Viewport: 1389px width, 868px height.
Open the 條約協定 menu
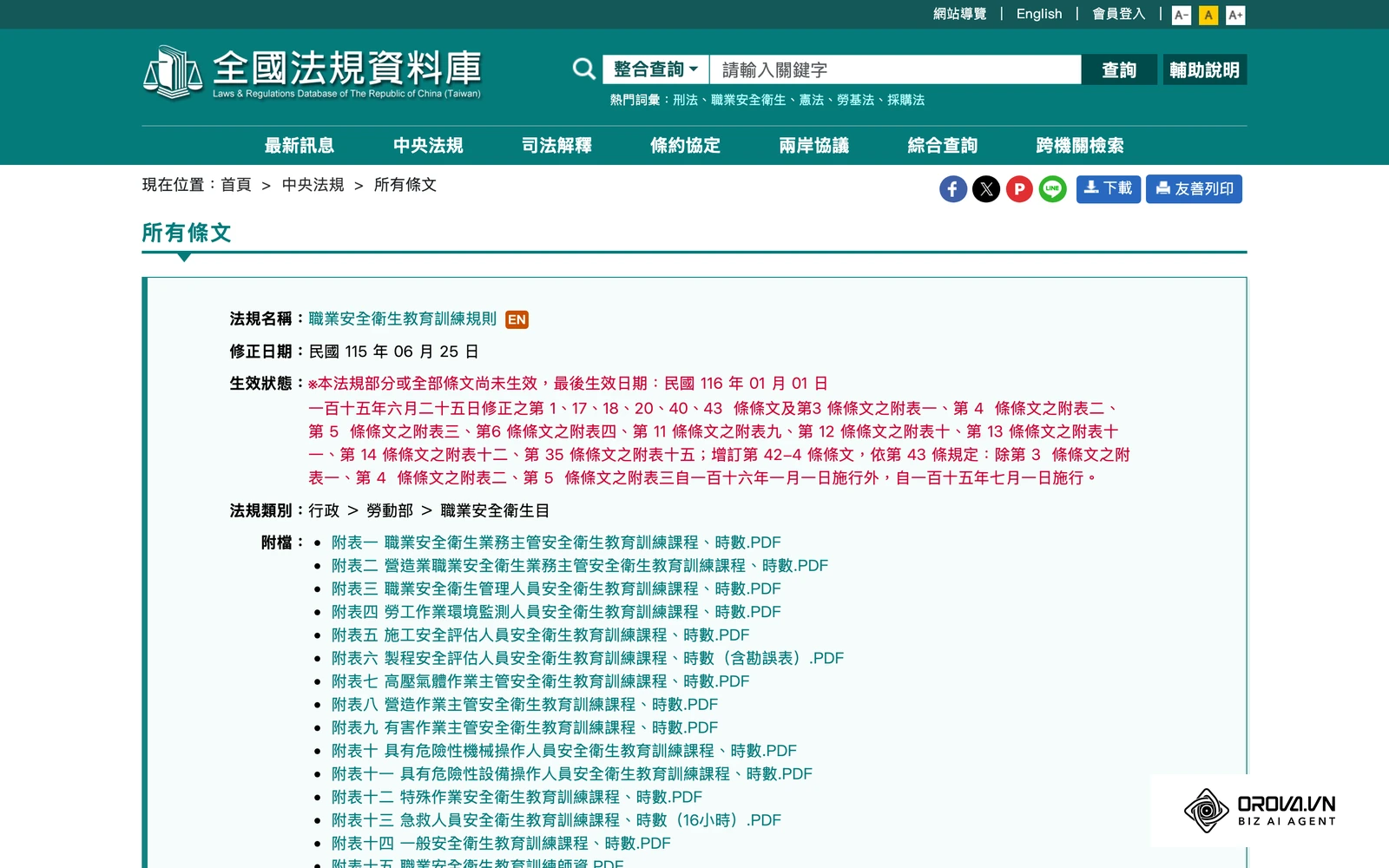685,145
